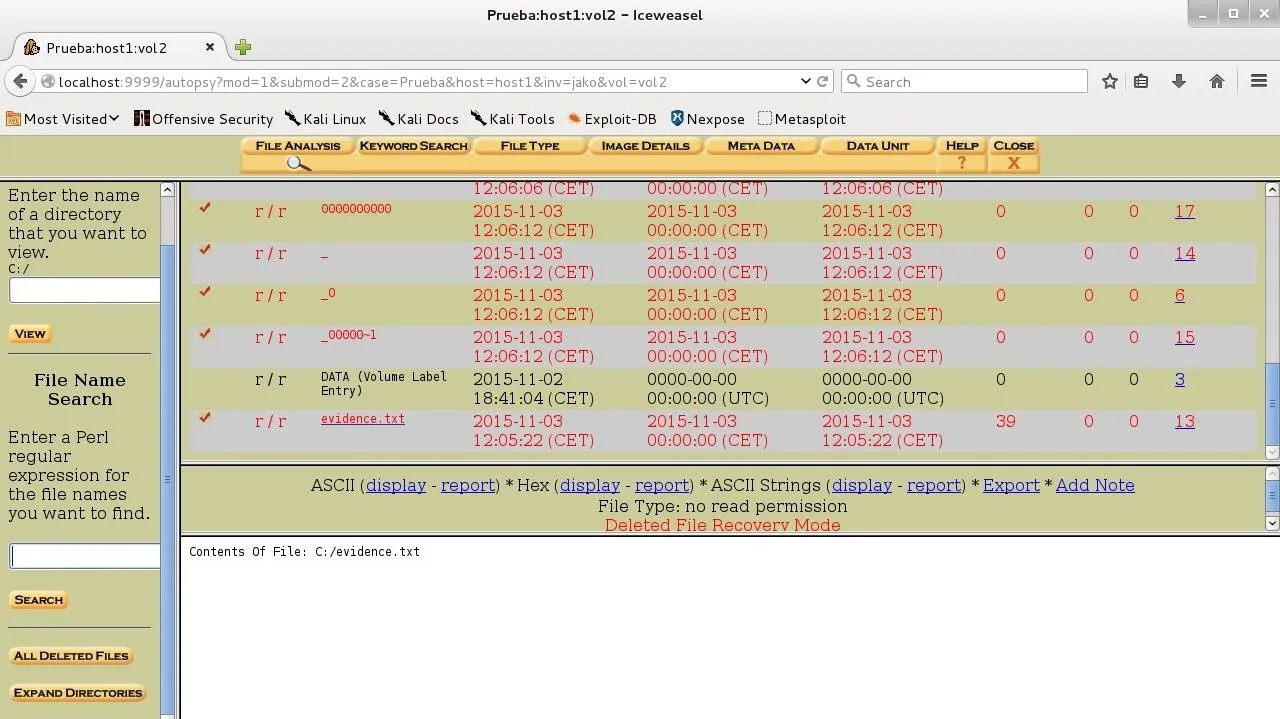Open Autopsy Help tab
1280x719 pixels.
(x=962, y=154)
